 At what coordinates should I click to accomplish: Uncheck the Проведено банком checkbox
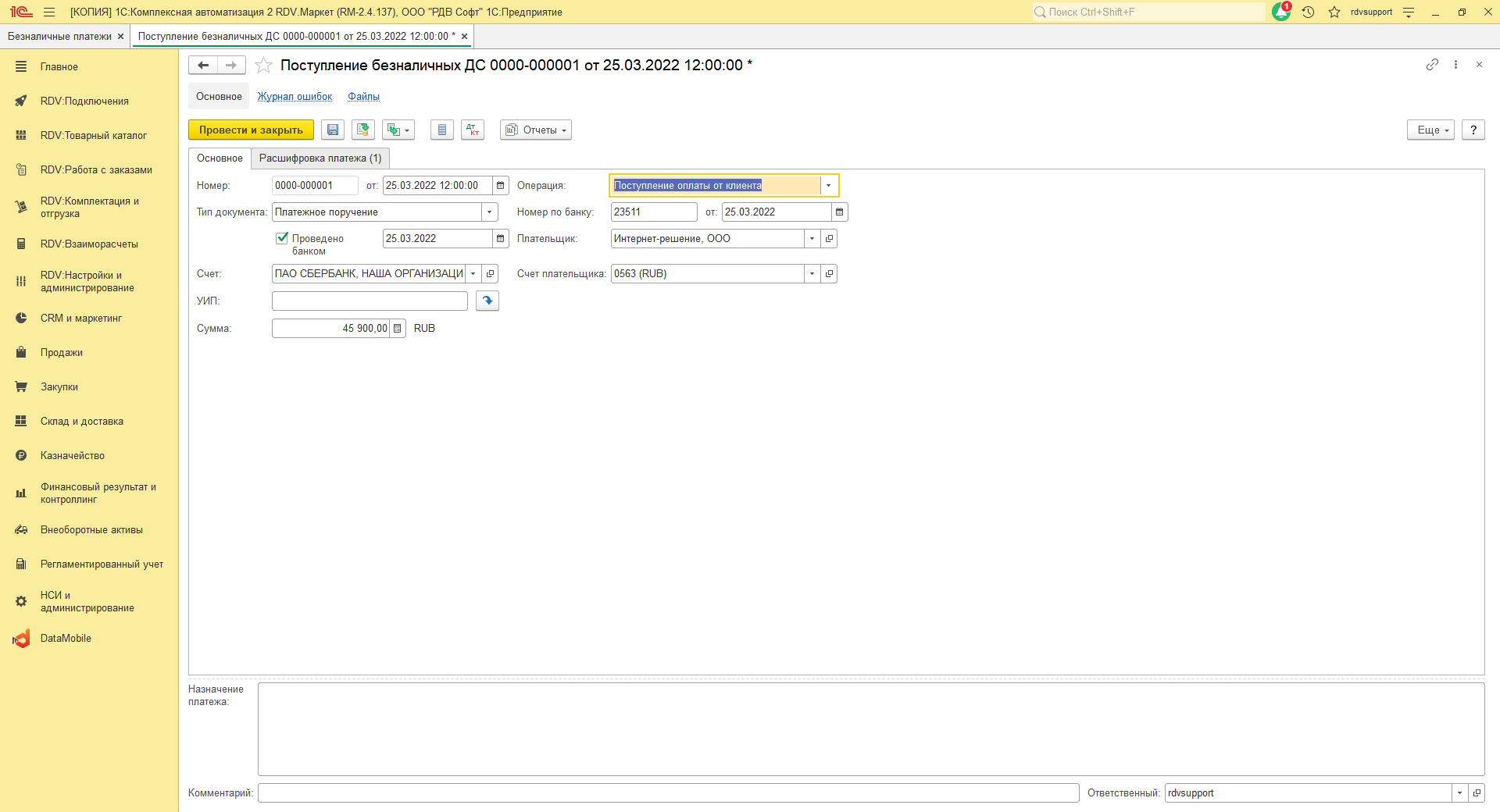(x=282, y=238)
